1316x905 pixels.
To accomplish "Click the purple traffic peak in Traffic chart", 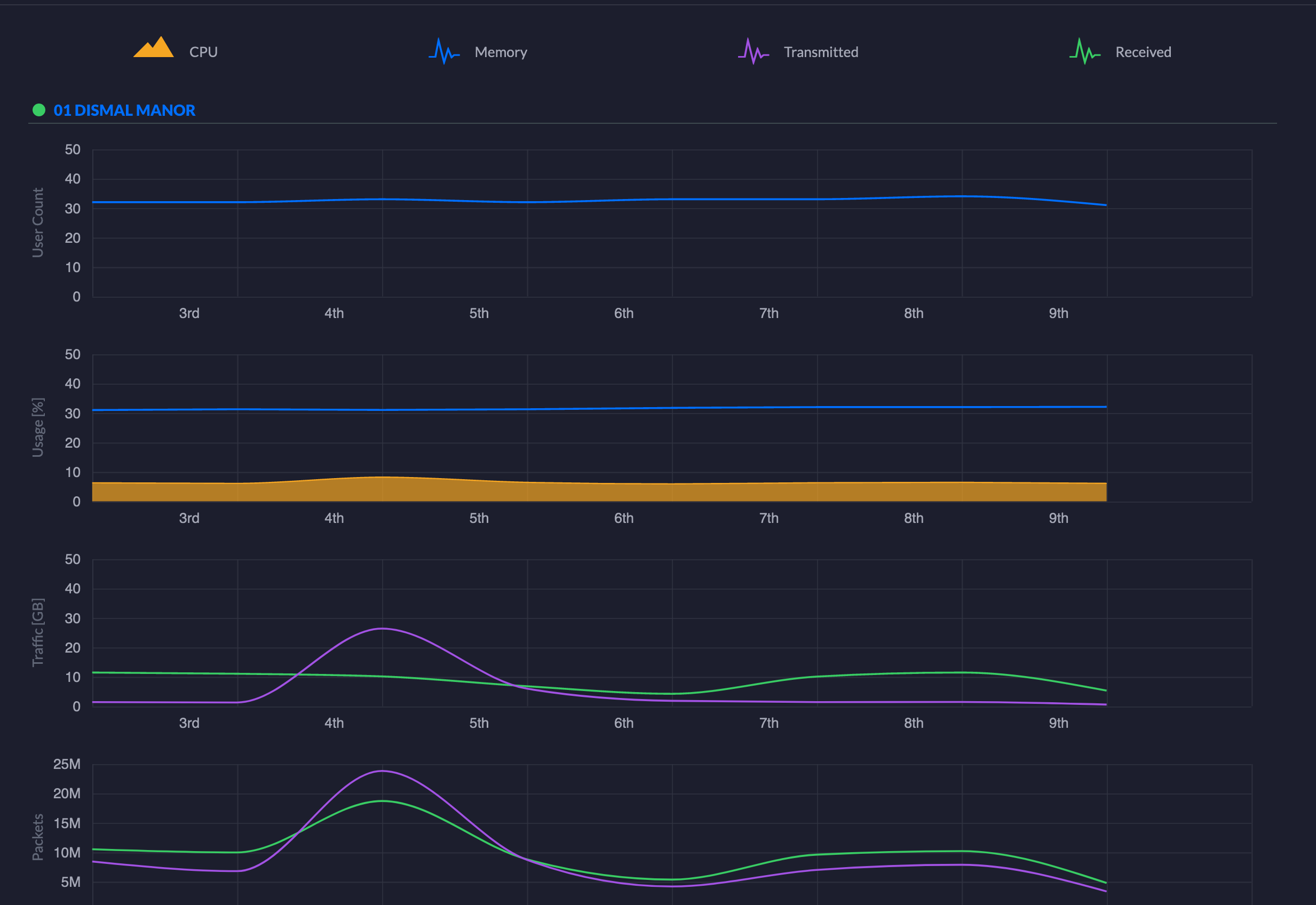I will (383, 628).
